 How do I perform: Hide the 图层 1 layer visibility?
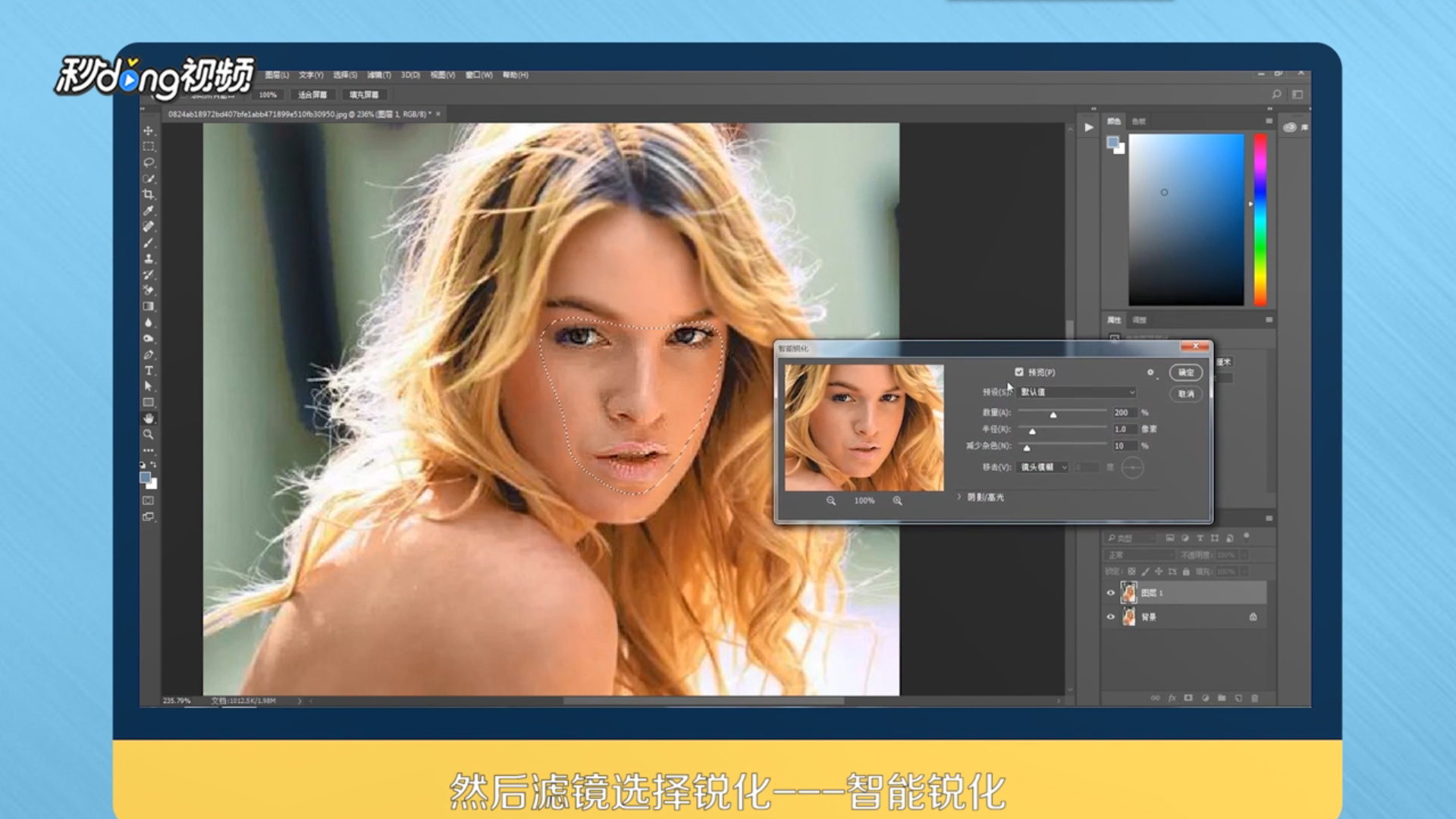(1111, 593)
